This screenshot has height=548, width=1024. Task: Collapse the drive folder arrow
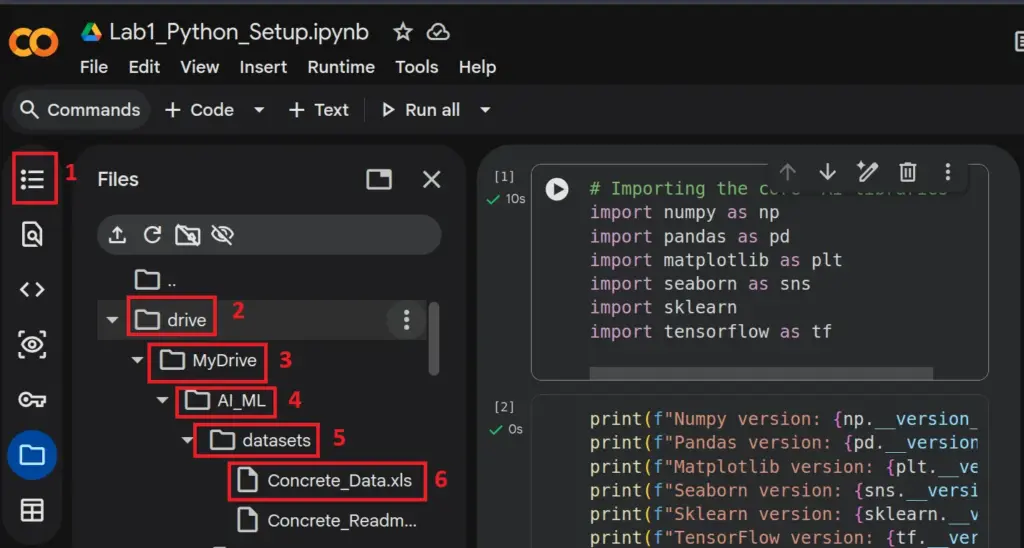(112, 320)
